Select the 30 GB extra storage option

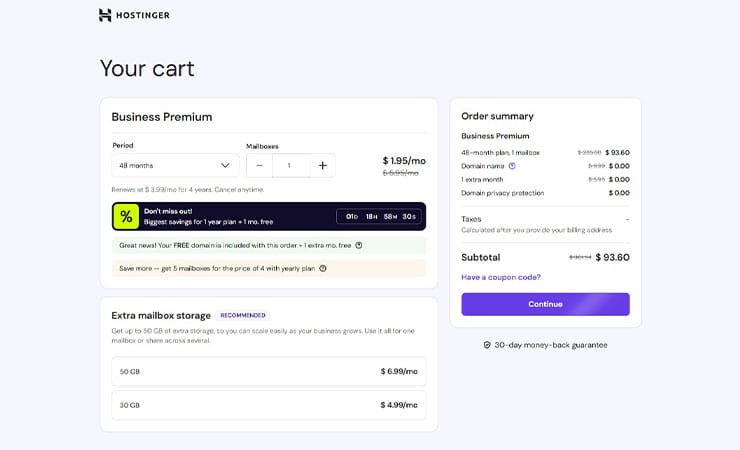pos(269,405)
